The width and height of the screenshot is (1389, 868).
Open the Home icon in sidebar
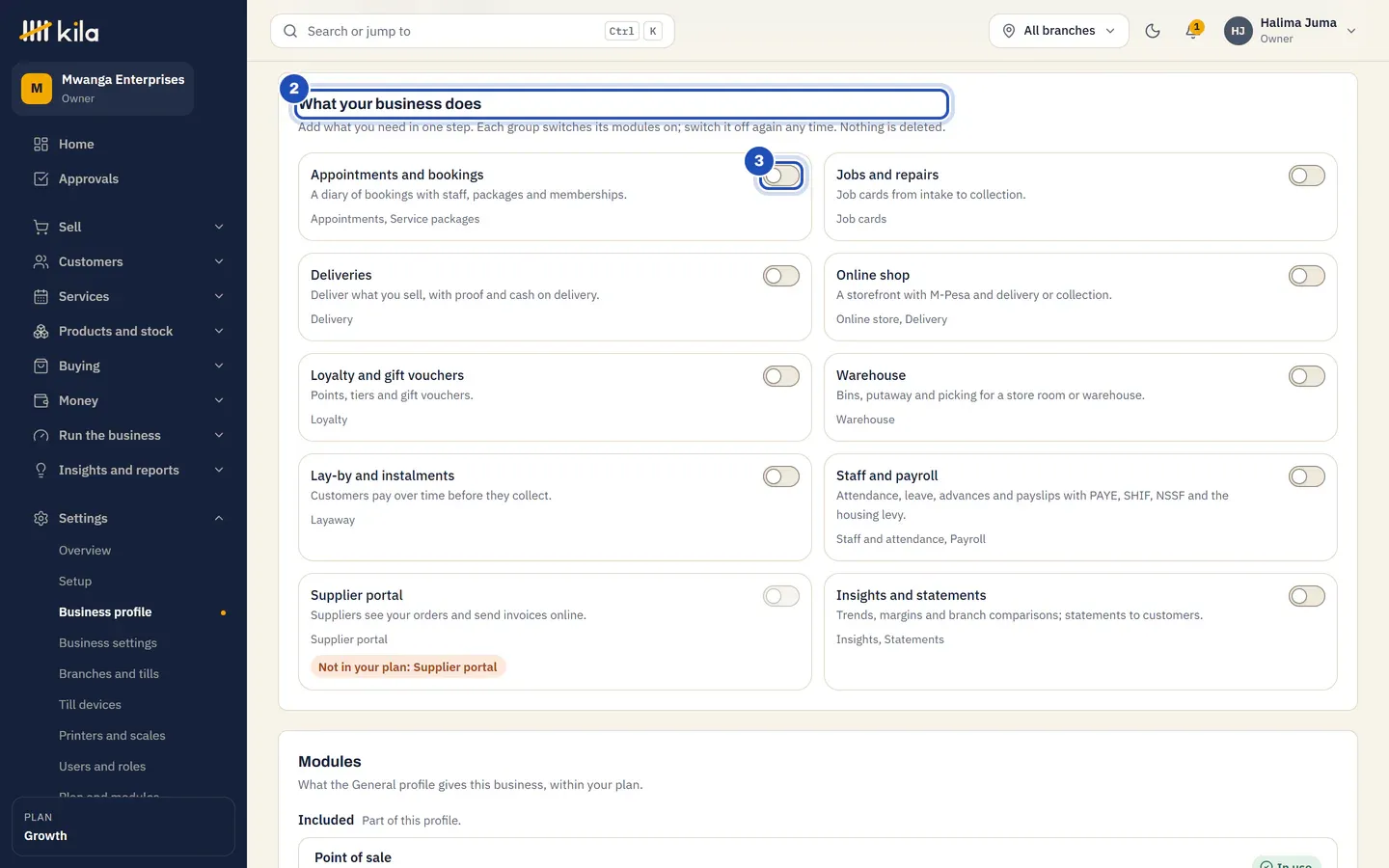tap(41, 144)
